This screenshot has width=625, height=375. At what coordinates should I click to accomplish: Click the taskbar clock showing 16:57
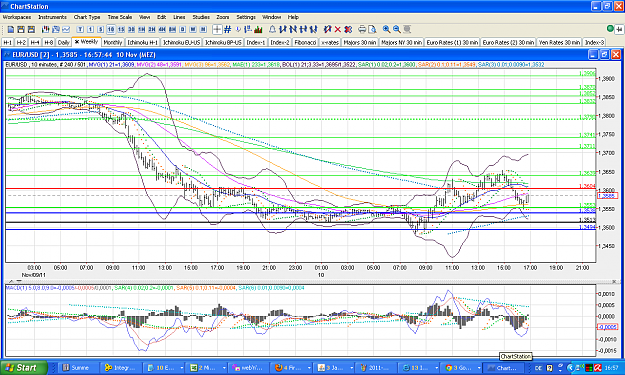612,367
